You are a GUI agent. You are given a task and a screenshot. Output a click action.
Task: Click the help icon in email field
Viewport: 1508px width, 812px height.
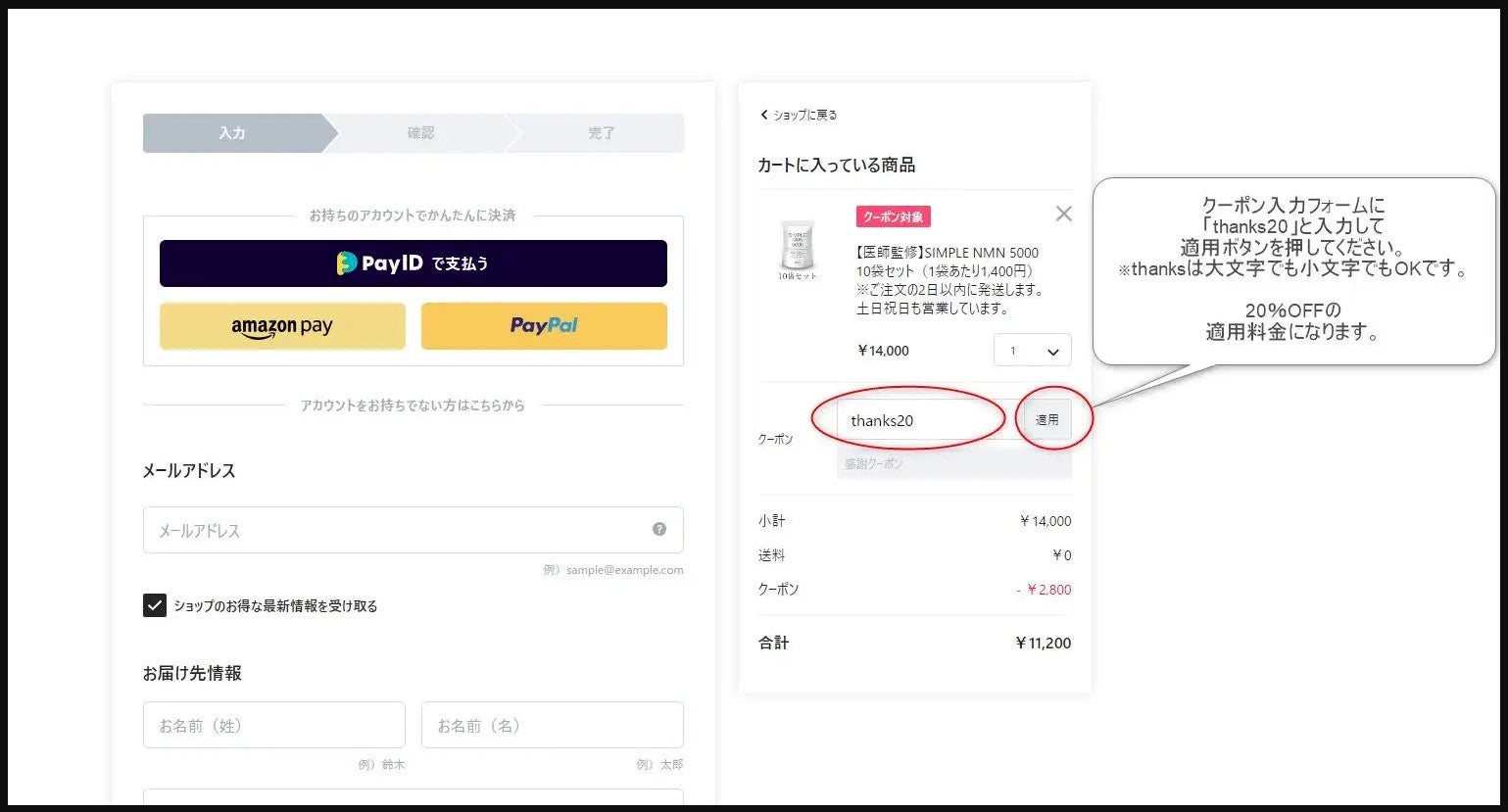pos(659,529)
